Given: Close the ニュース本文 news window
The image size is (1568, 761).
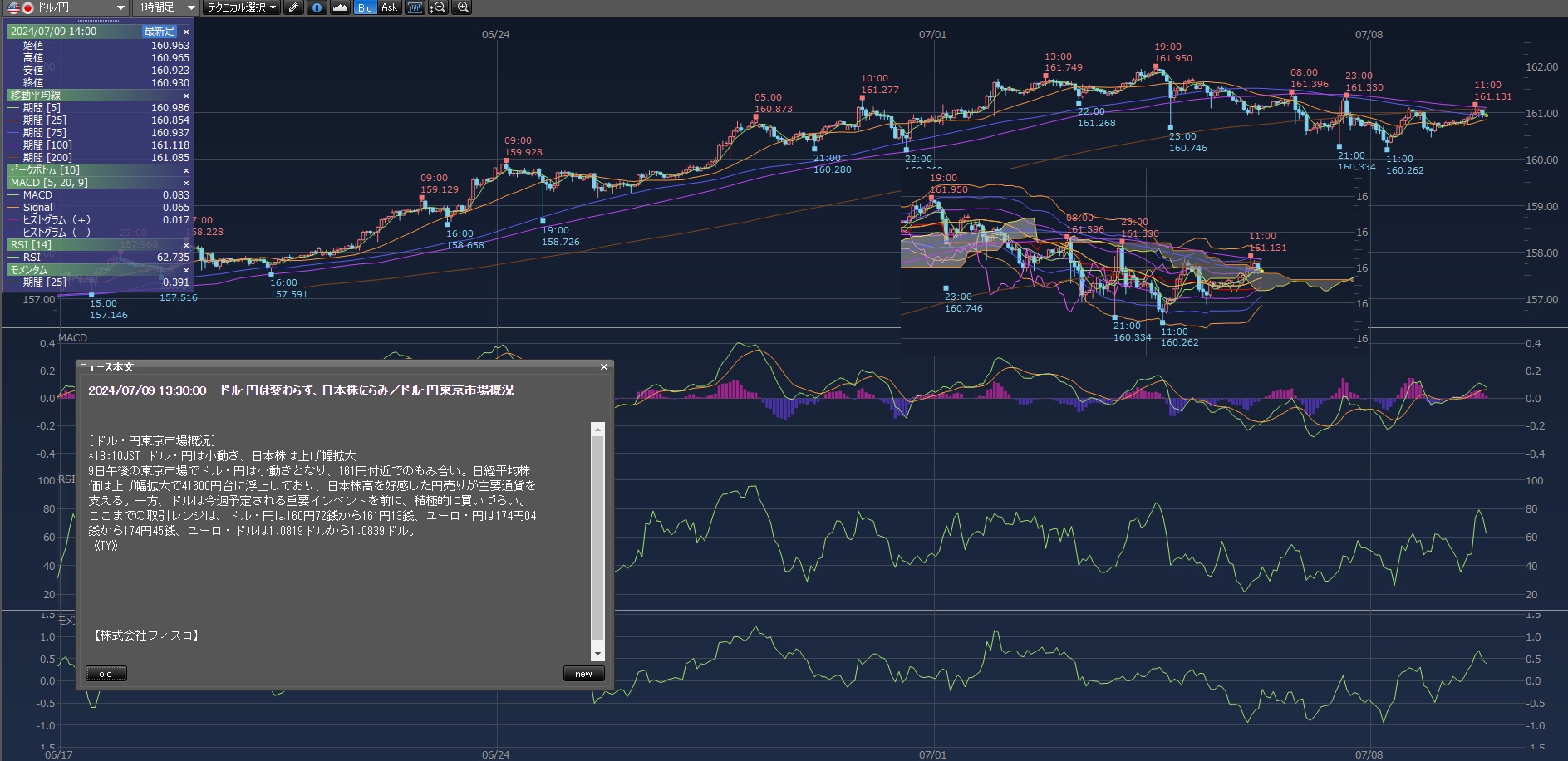Looking at the screenshot, I should click(604, 367).
